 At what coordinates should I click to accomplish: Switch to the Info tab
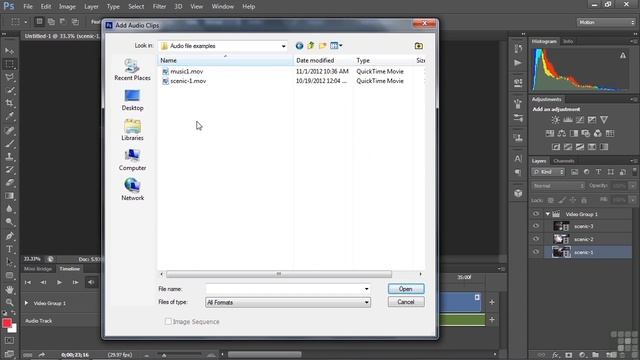click(x=568, y=41)
